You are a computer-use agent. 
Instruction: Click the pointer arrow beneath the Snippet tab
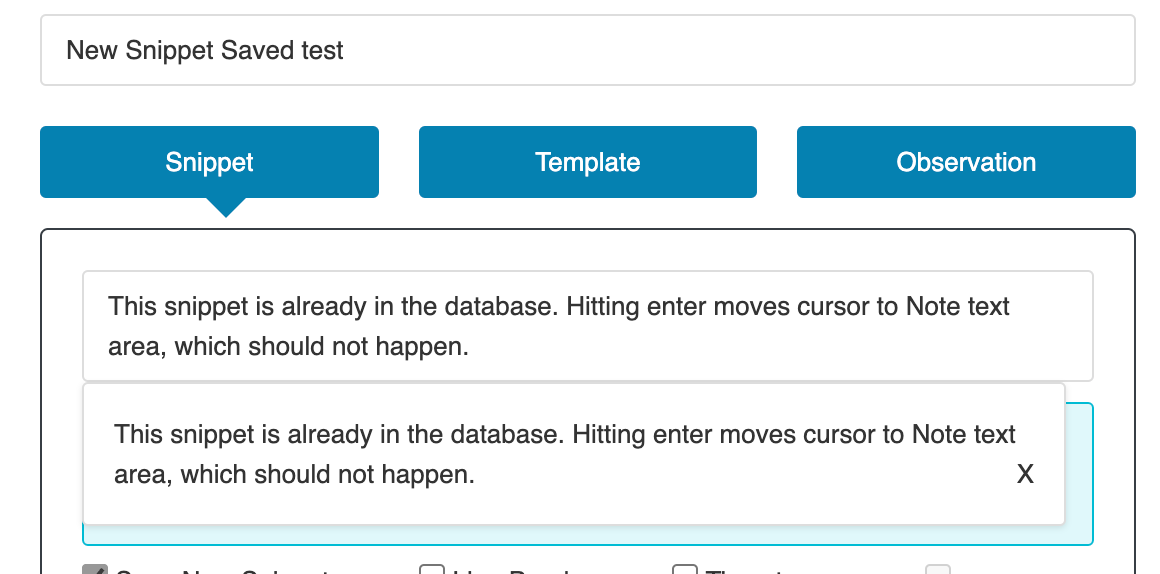point(226,207)
